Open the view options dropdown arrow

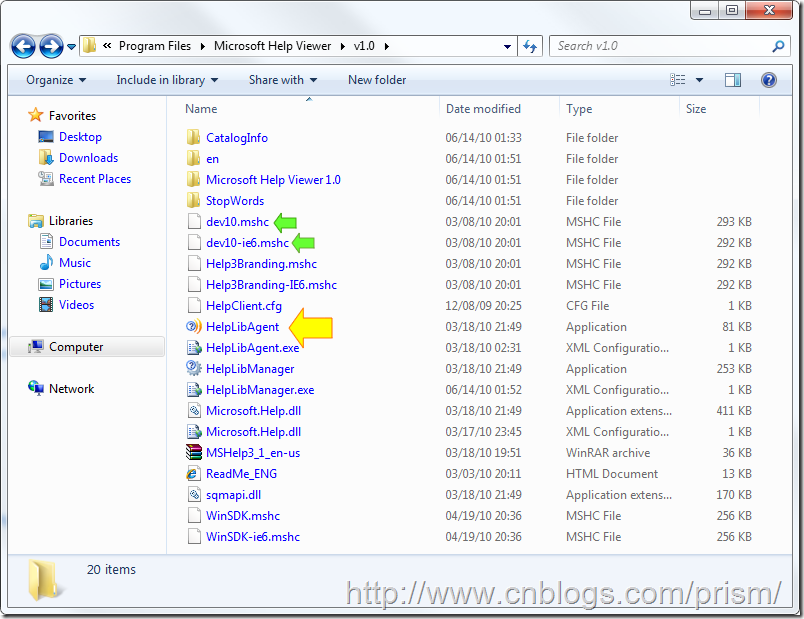[699, 80]
